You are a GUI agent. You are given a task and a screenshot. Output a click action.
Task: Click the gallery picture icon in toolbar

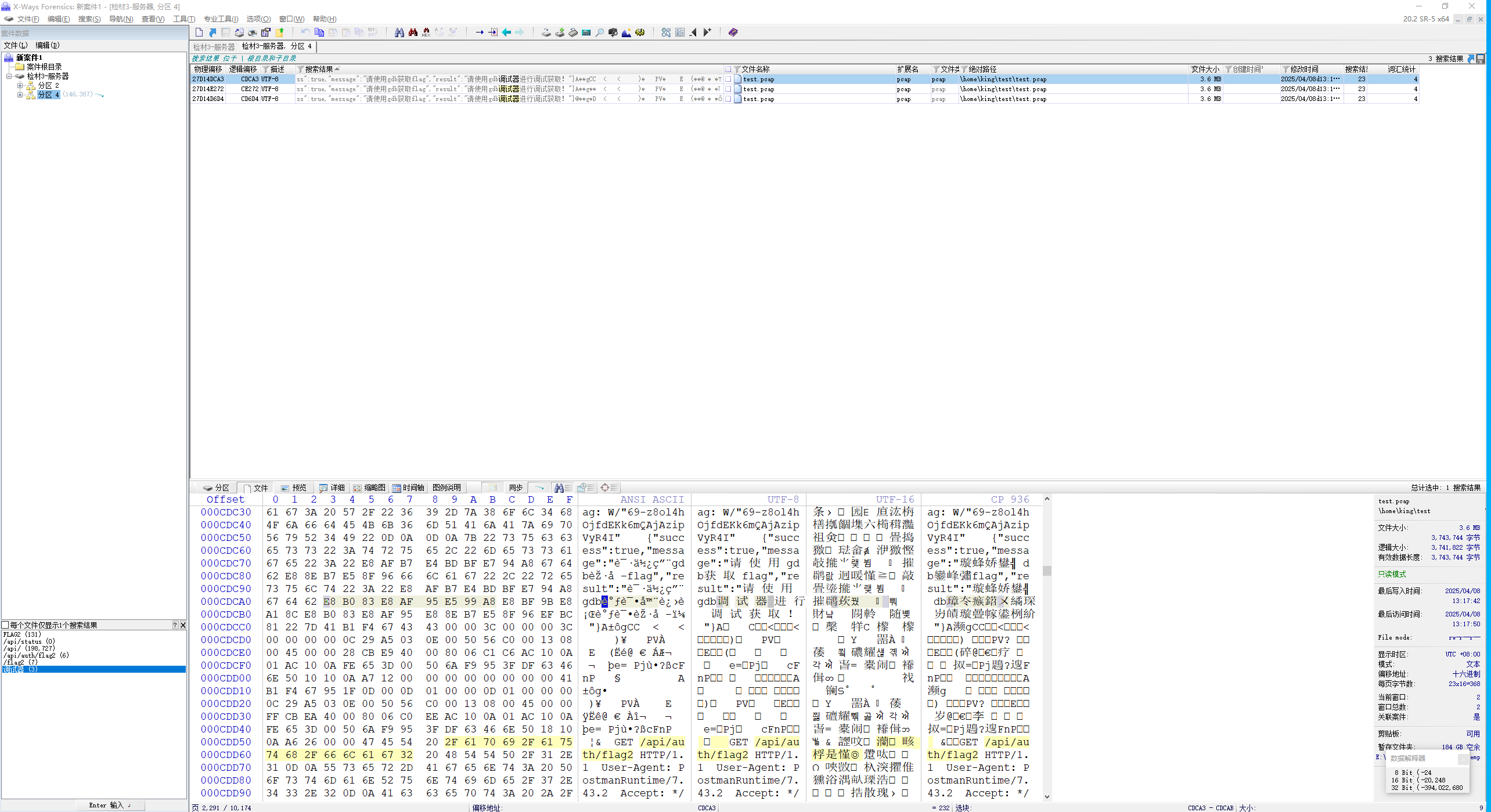(626, 33)
